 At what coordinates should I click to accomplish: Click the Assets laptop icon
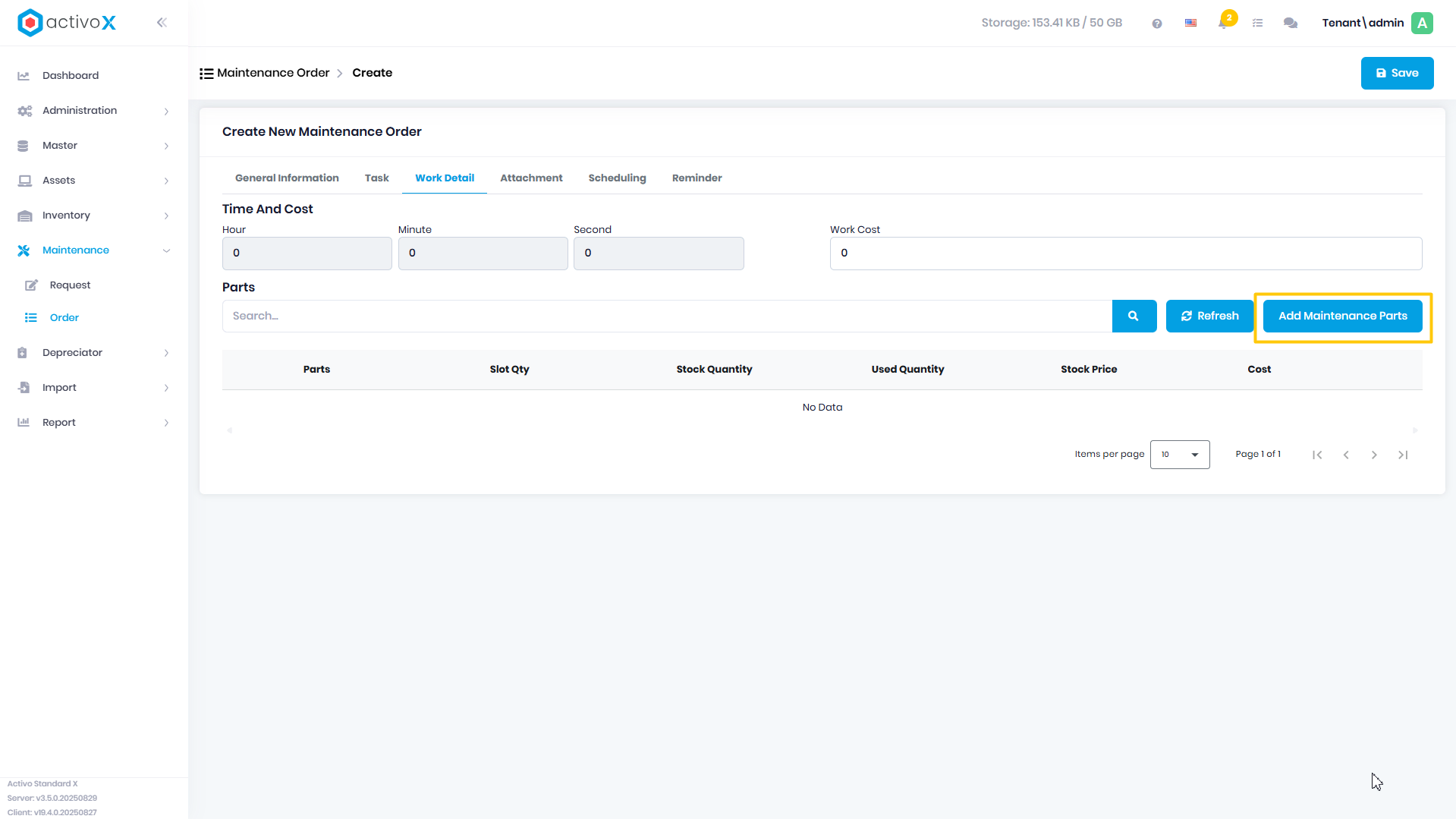tap(24, 181)
